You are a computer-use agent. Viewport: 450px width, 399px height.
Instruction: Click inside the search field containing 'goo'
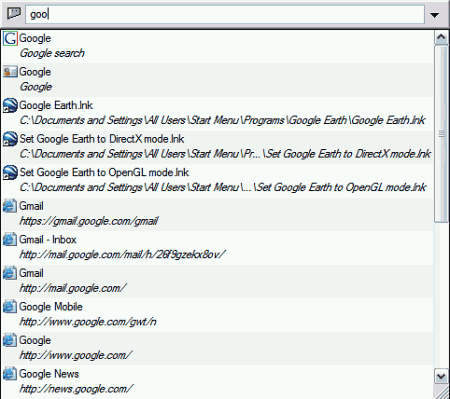[225, 14]
